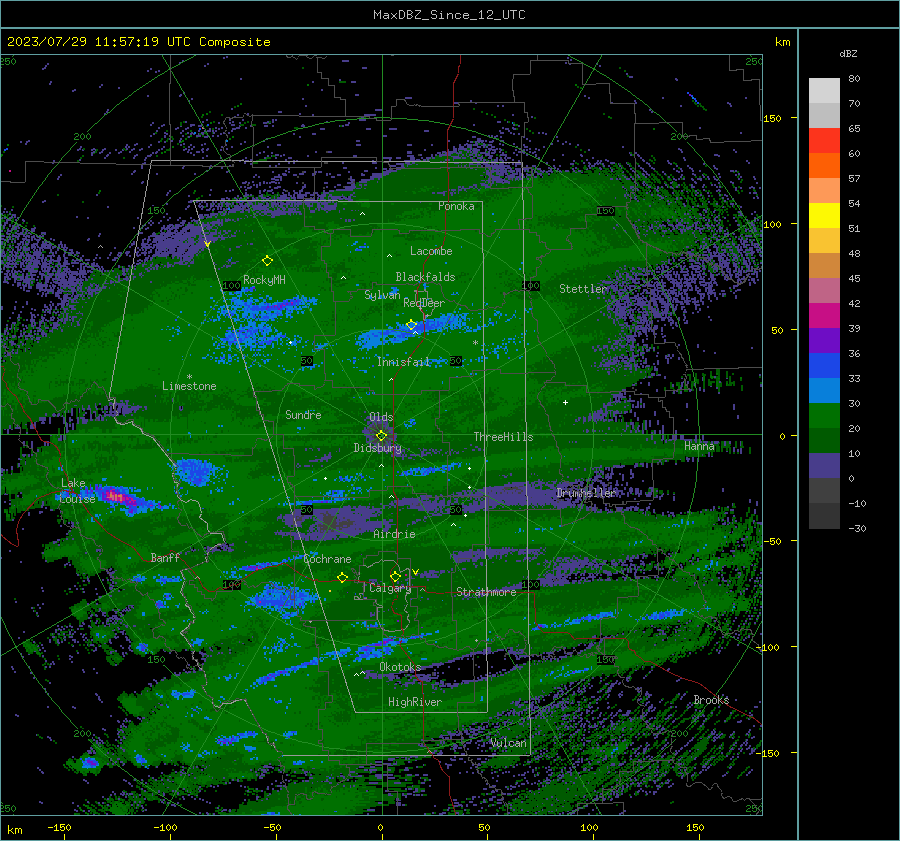The image size is (900, 841).
Task: Select the red 65–60 dBZ legend swatch
Action: tap(824, 141)
